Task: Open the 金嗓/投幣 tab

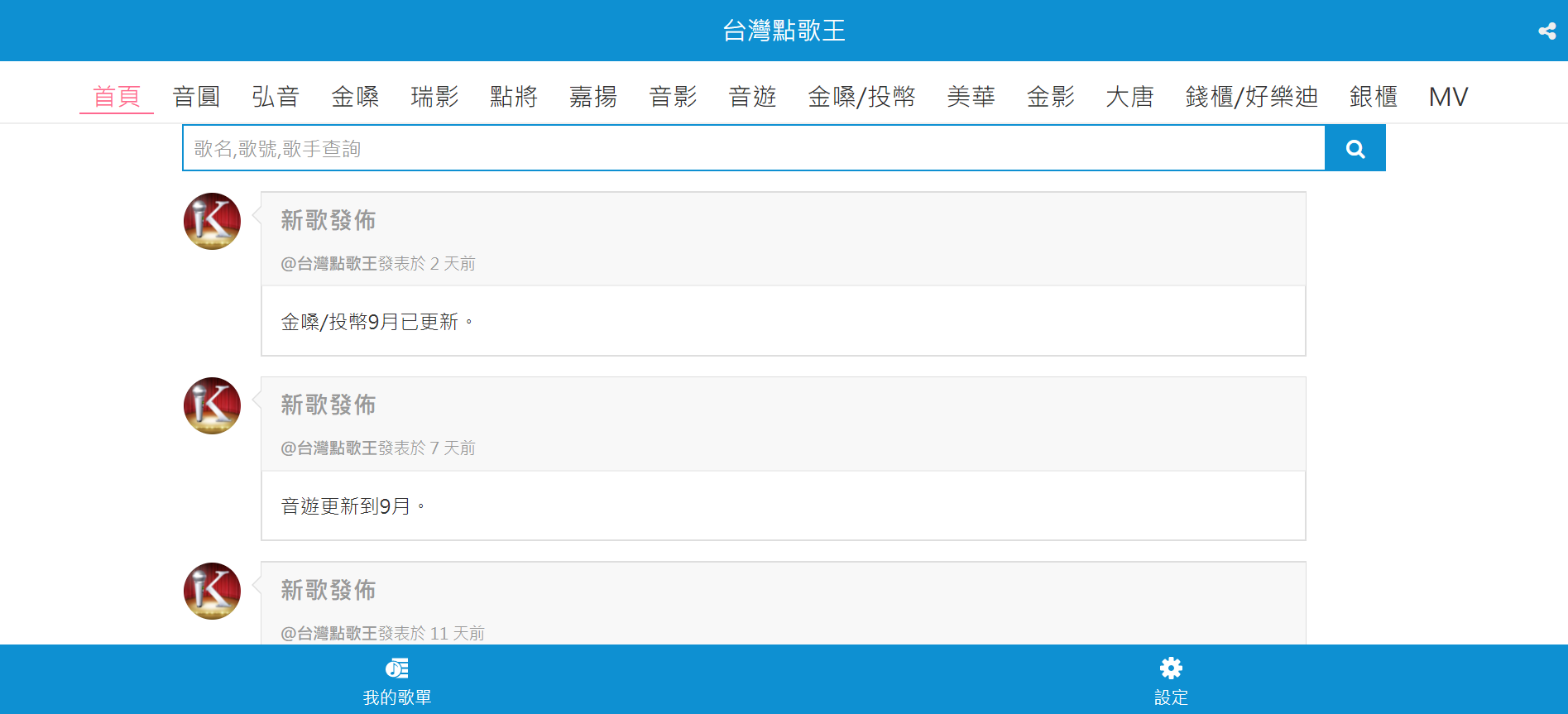Action: point(861,97)
